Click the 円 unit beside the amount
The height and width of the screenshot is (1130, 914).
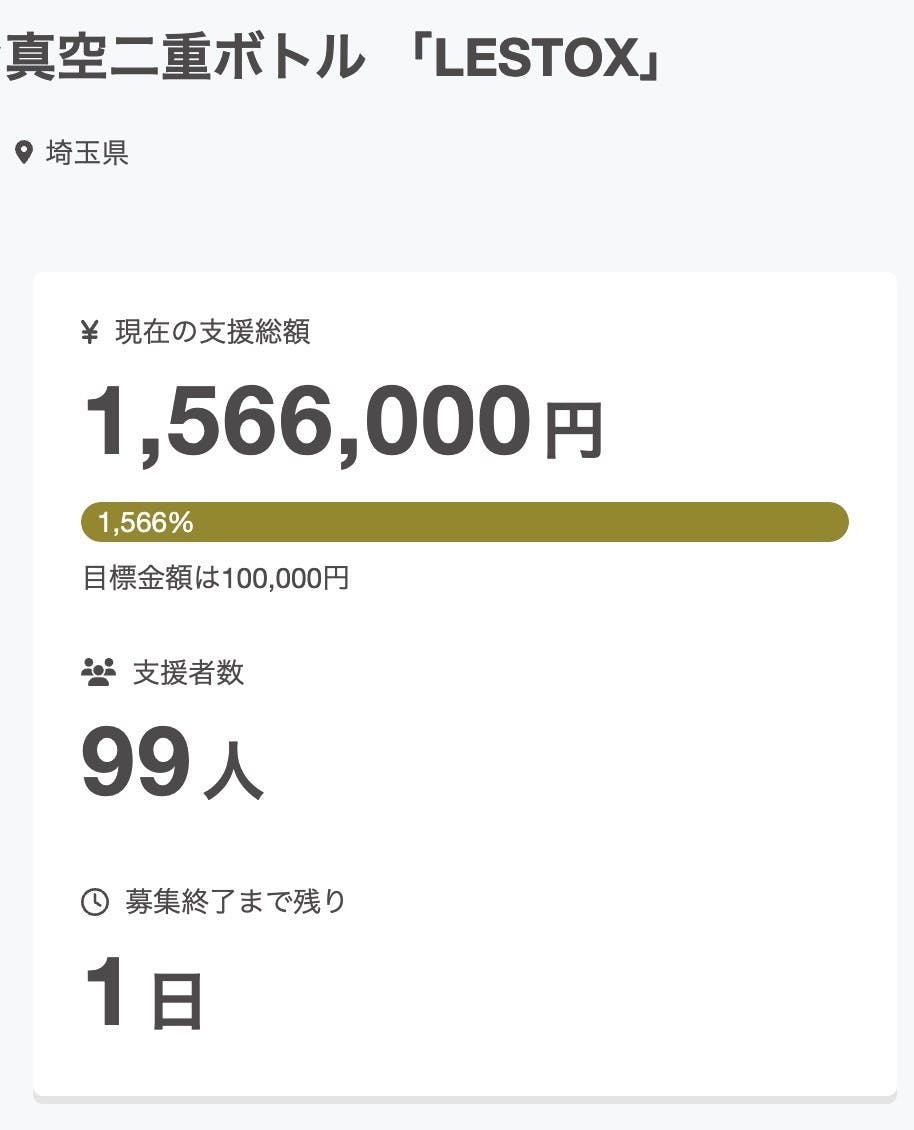pyautogui.click(x=573, y=431)
